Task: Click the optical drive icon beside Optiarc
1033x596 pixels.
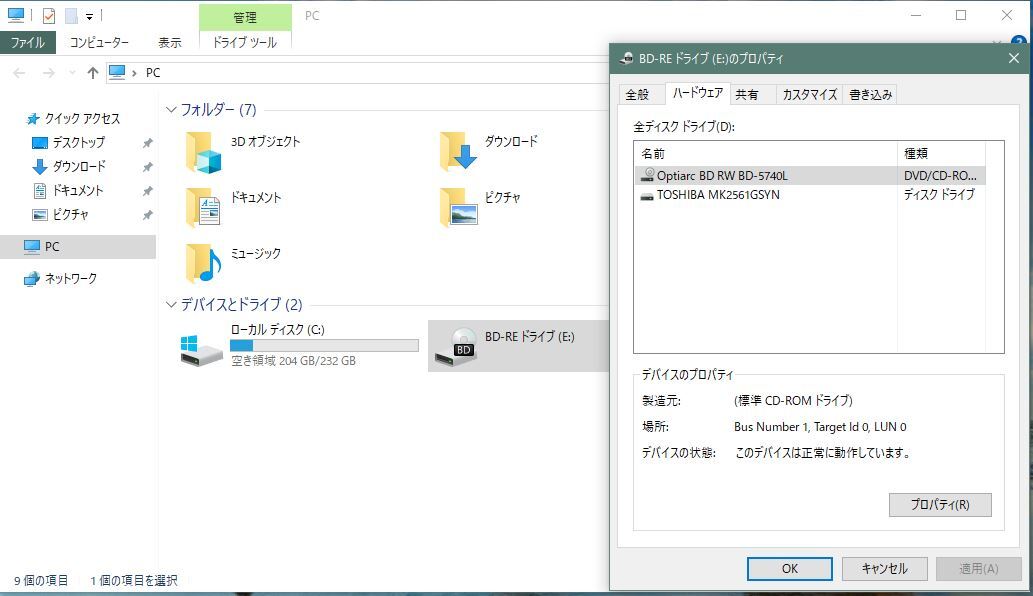Action: [x=648, y=175]
